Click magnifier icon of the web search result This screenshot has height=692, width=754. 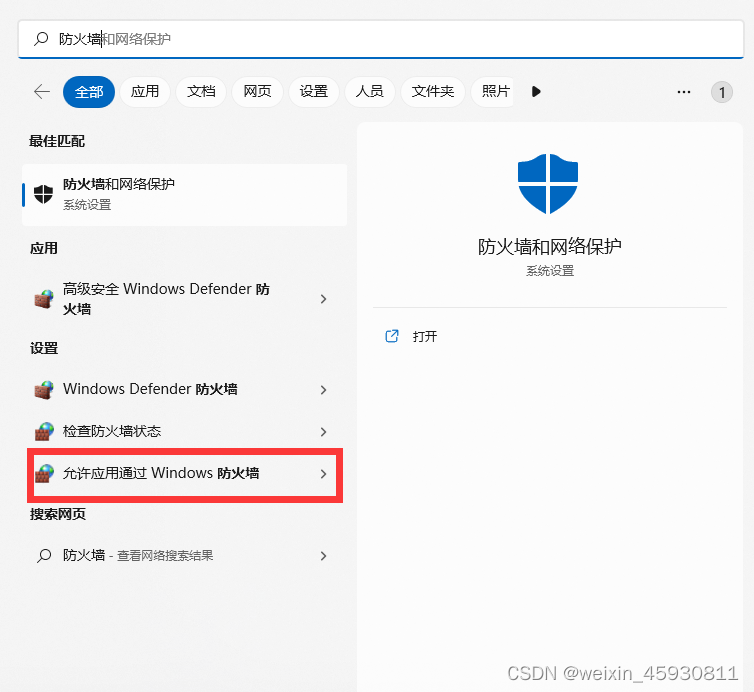coord(44,556)
